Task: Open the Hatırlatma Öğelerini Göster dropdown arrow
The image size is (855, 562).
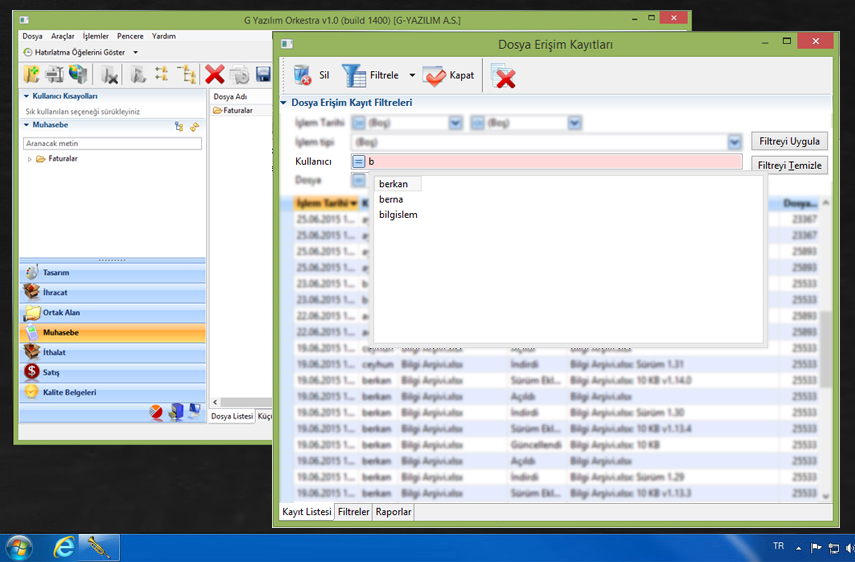Action: coord(135,52)
